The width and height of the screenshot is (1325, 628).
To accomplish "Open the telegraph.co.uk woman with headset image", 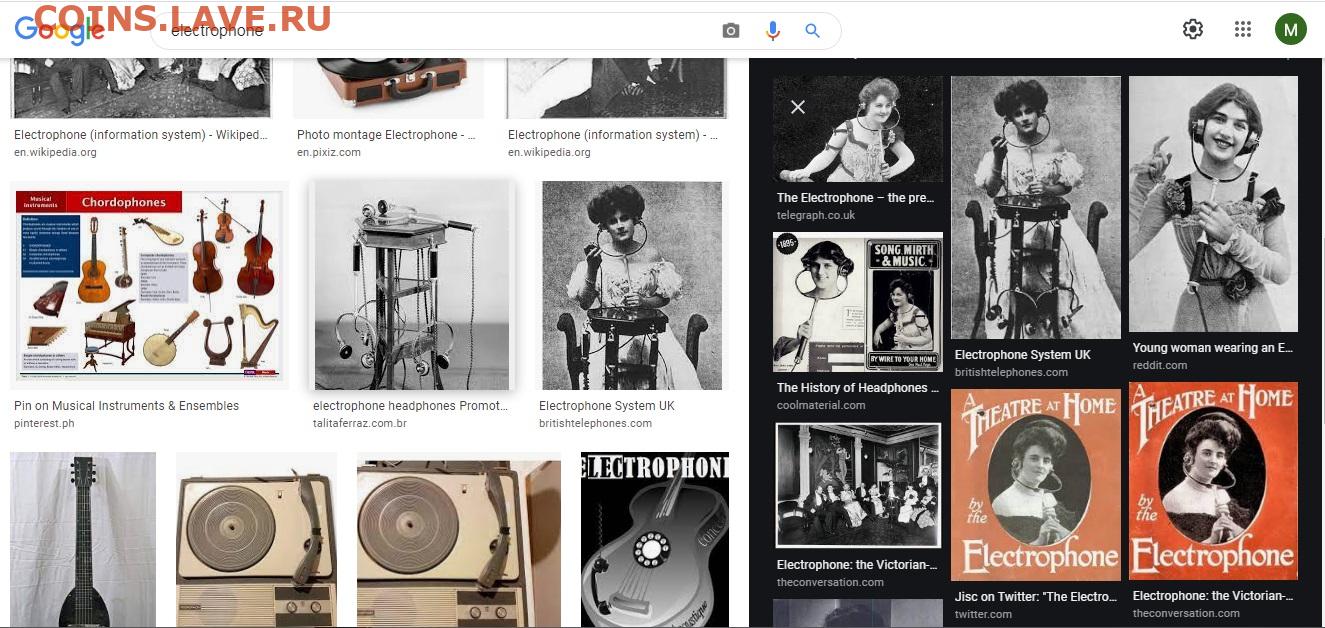I will click(858, 129).
